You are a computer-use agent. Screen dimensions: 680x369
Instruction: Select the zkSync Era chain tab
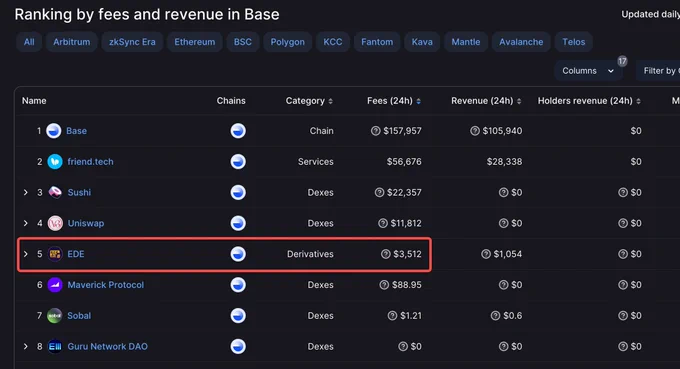tap(132, 42)
